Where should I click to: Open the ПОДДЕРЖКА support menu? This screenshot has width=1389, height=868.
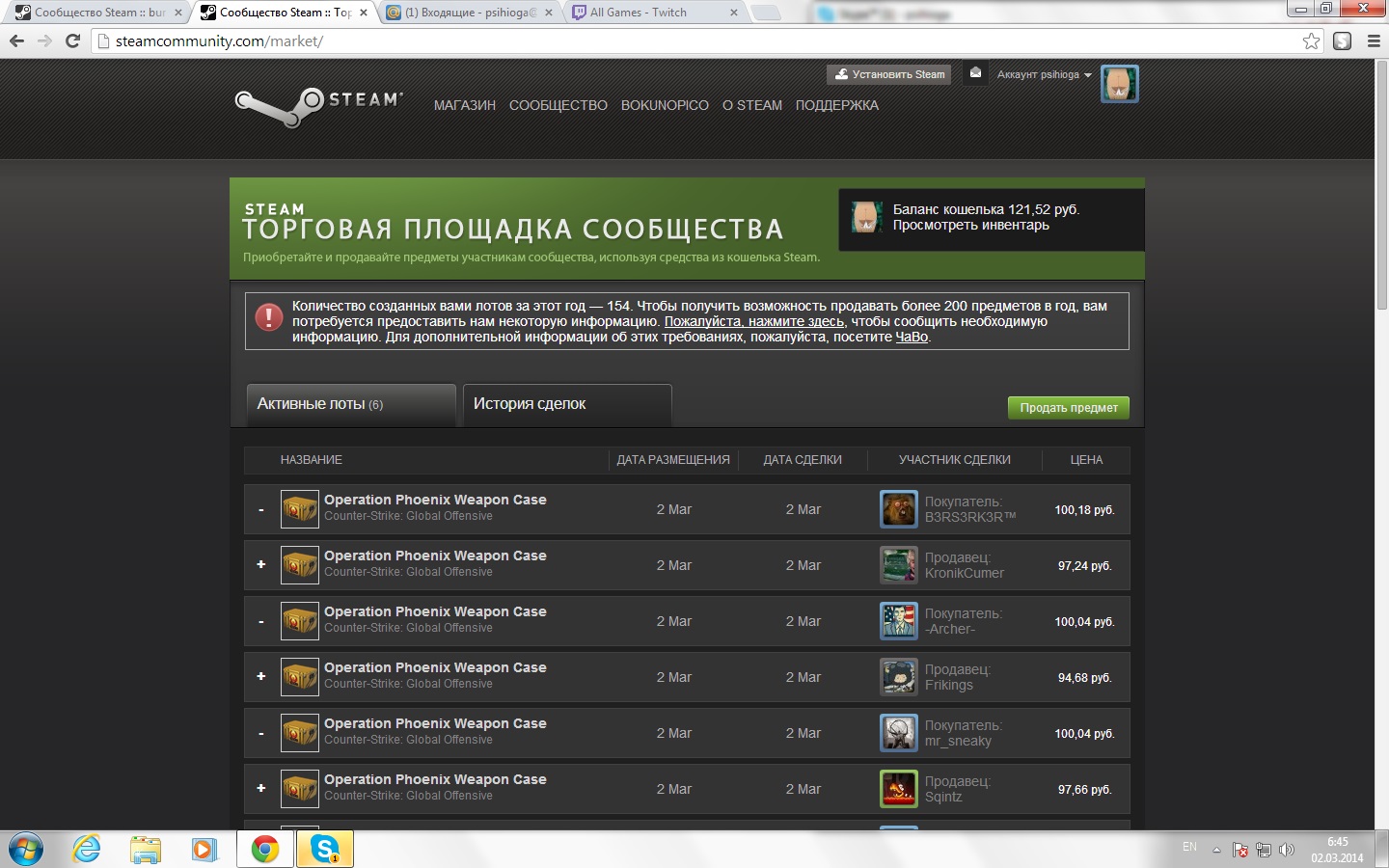point(837,105)
